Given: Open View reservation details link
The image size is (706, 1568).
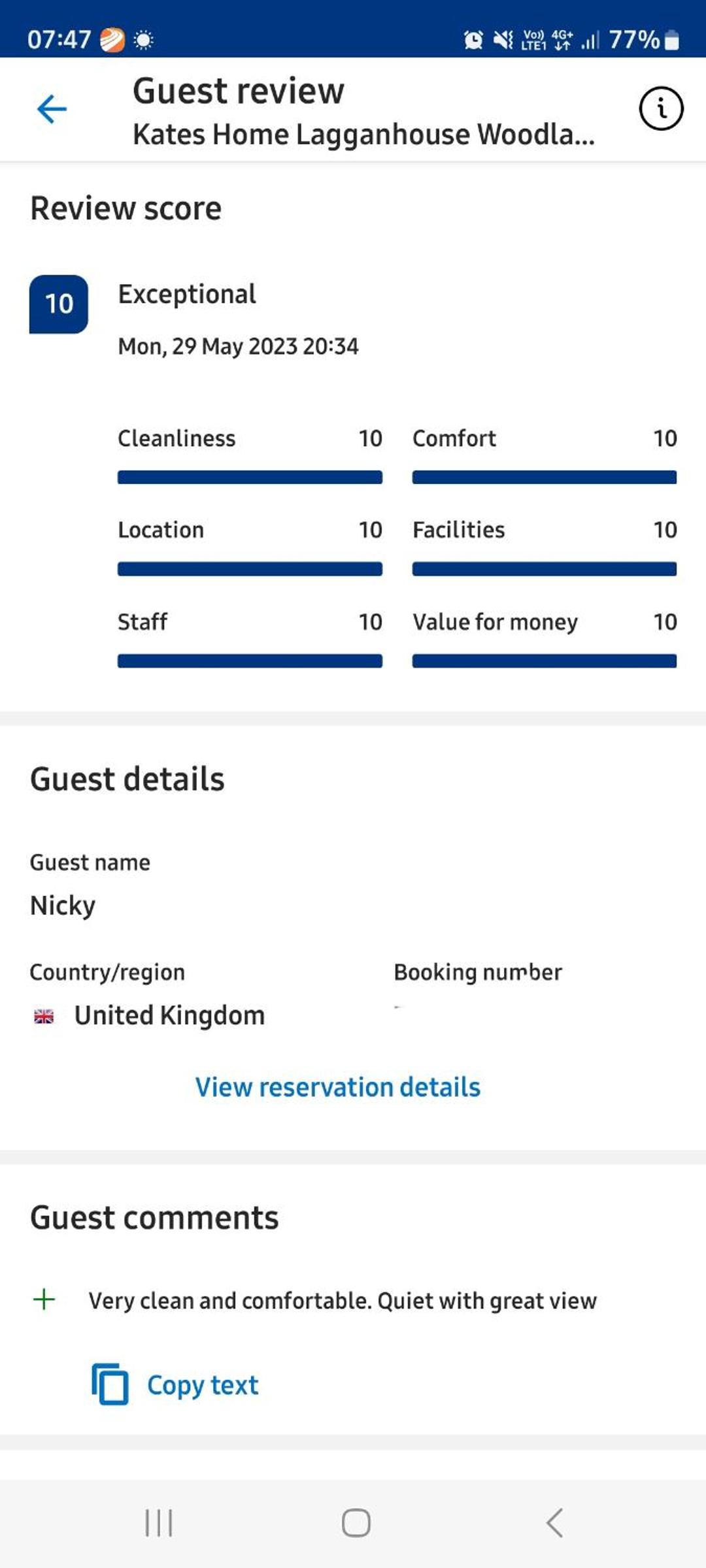Looking at the screenshot, I should coord(338,1087).
